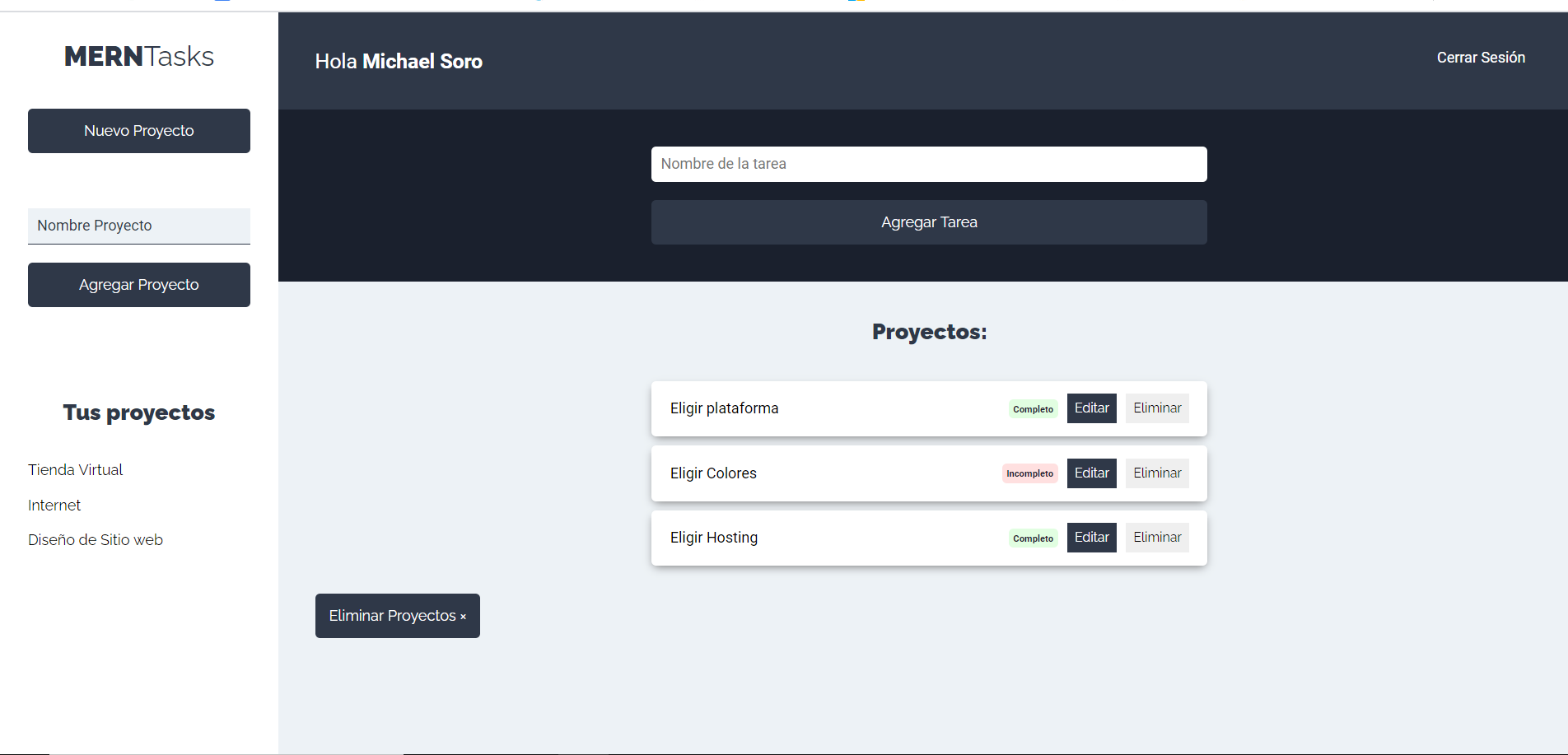Viewport: 1568px width, 755px height.
Task: Select the "Diseño de Sitio web" project
Action: point(96,539)
